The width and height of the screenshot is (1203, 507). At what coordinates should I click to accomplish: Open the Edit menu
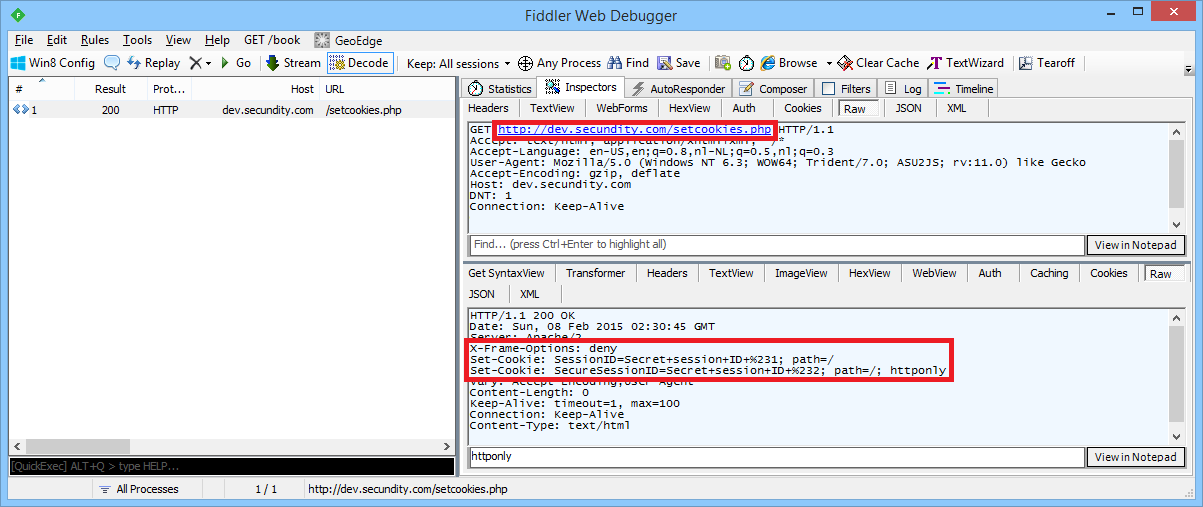pyautogui.click(x=57, y=40)
